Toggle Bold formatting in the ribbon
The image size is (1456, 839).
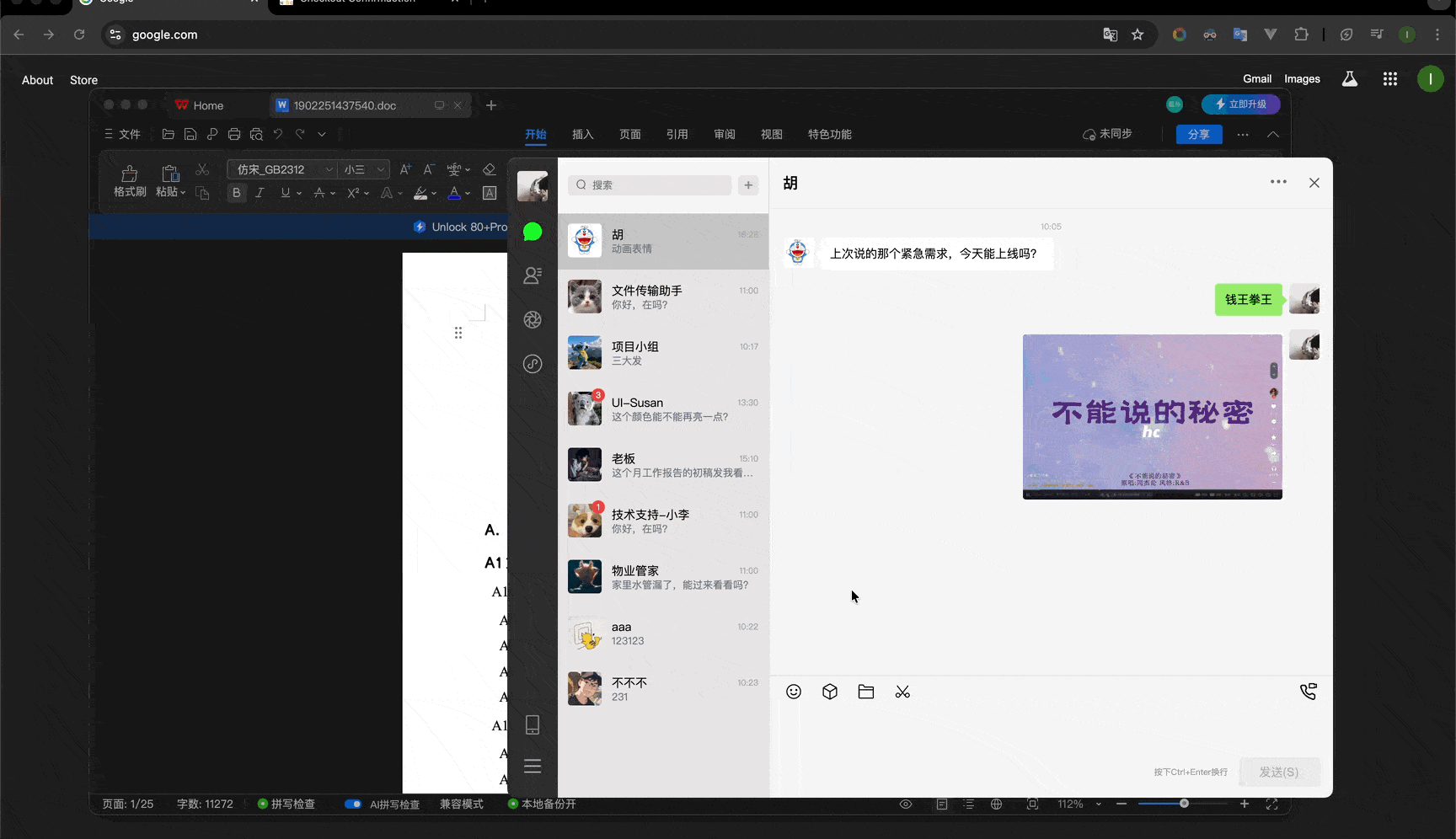point(236,193)
